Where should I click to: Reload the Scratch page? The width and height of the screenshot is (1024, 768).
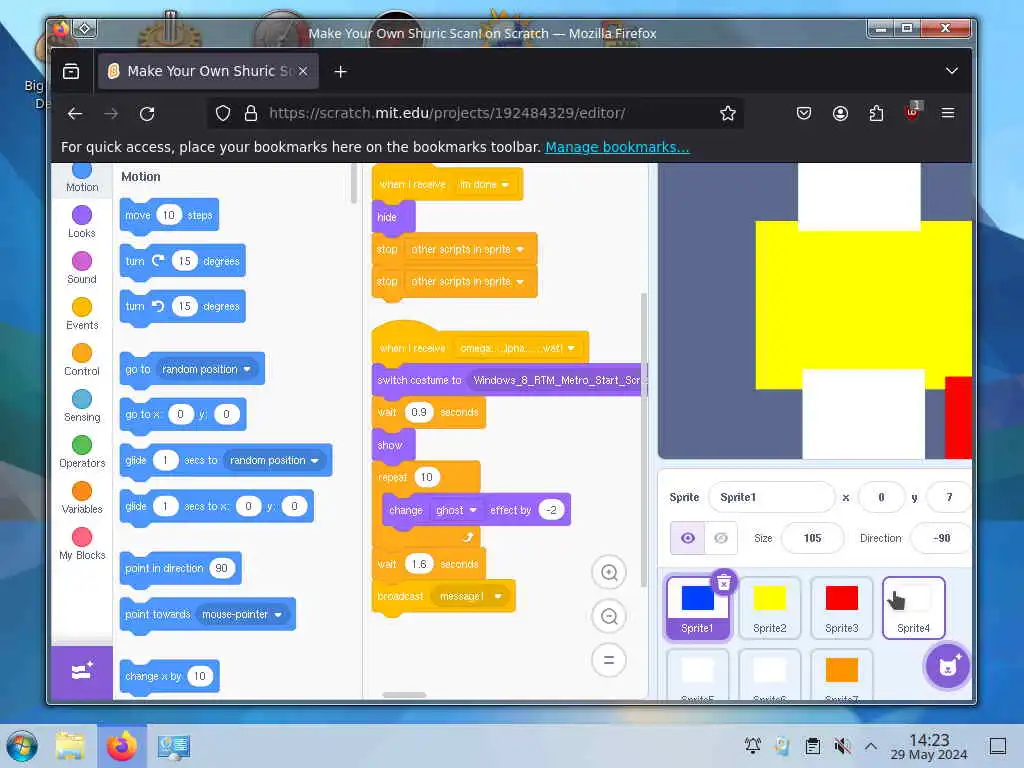tap(147, 114)
